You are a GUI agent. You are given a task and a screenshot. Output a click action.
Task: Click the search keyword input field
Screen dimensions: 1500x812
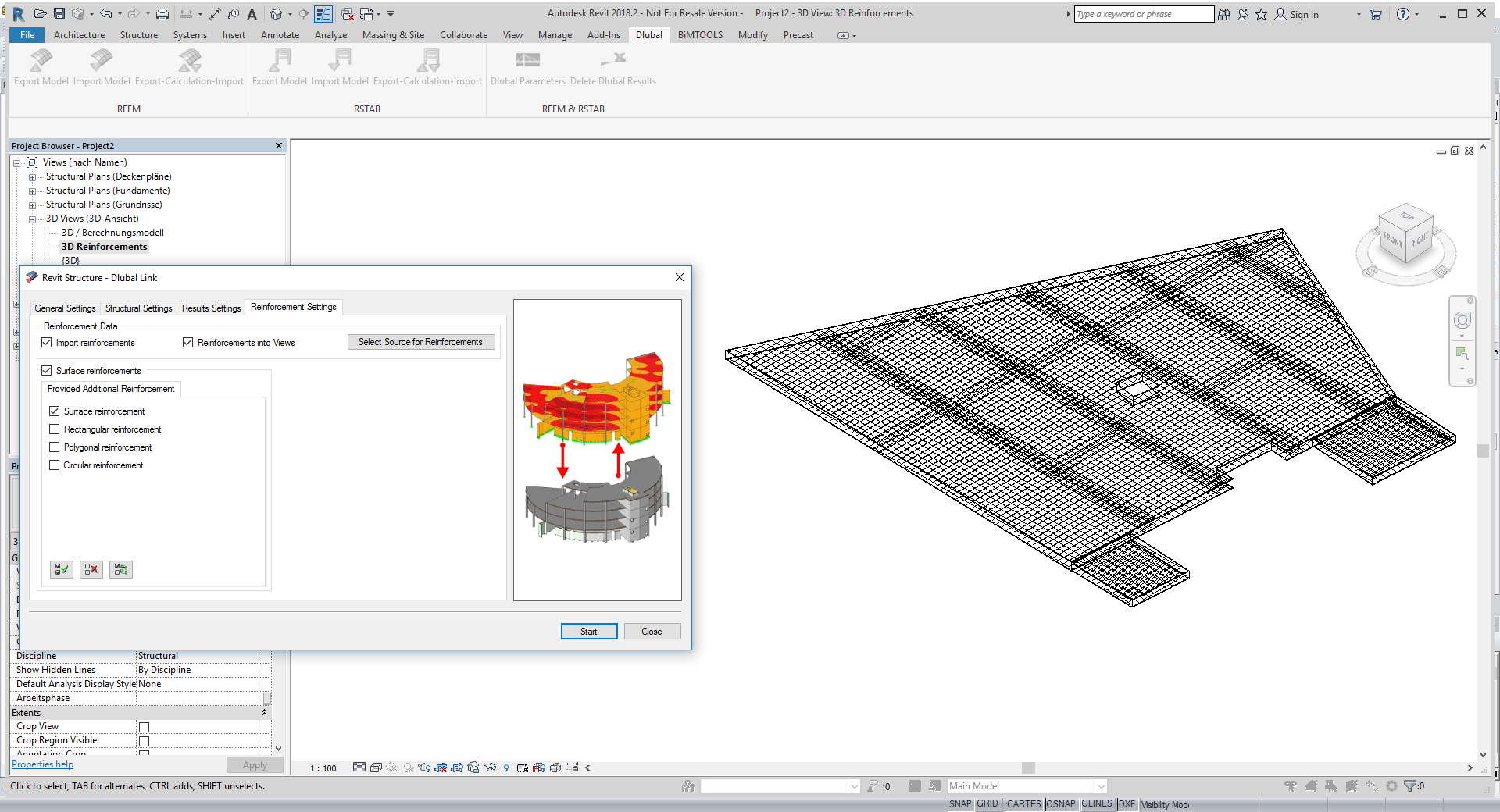[x=1144, y=14]
